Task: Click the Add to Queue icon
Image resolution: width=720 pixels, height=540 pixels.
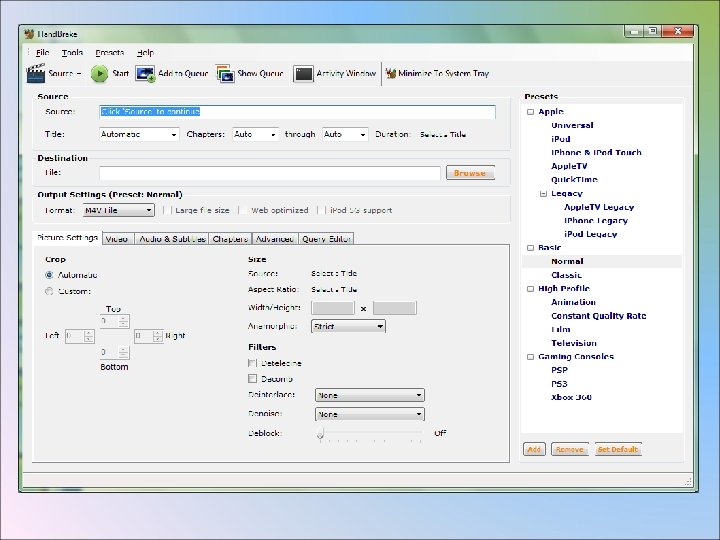Action: (x=145, y=73)
